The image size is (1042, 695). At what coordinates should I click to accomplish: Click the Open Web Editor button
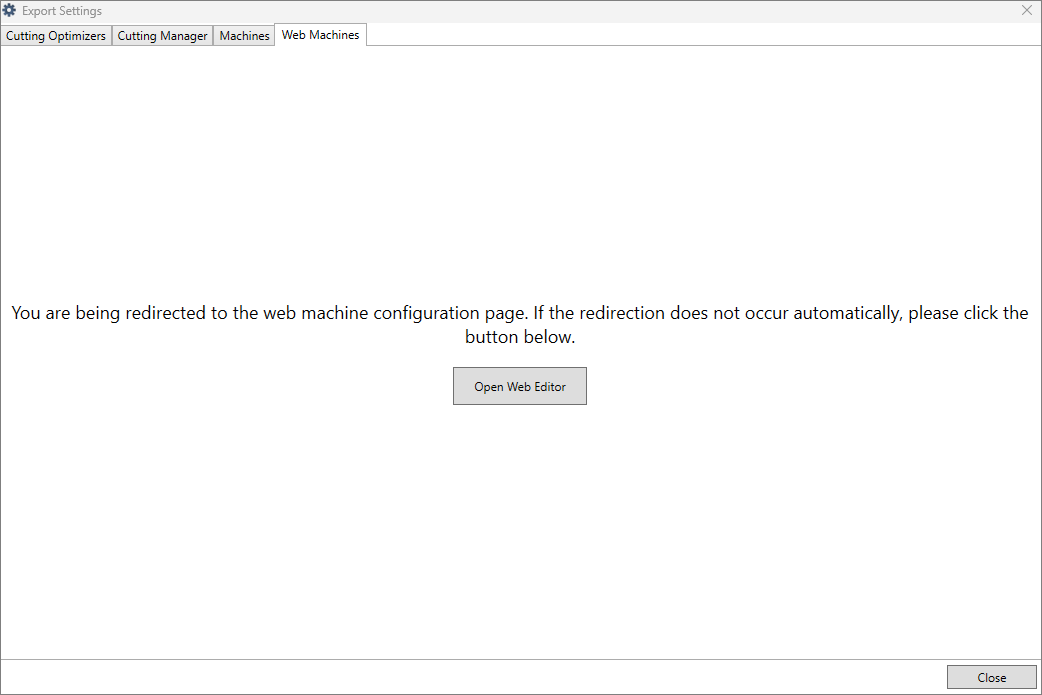pyautogui.click(x=520, y=386)
